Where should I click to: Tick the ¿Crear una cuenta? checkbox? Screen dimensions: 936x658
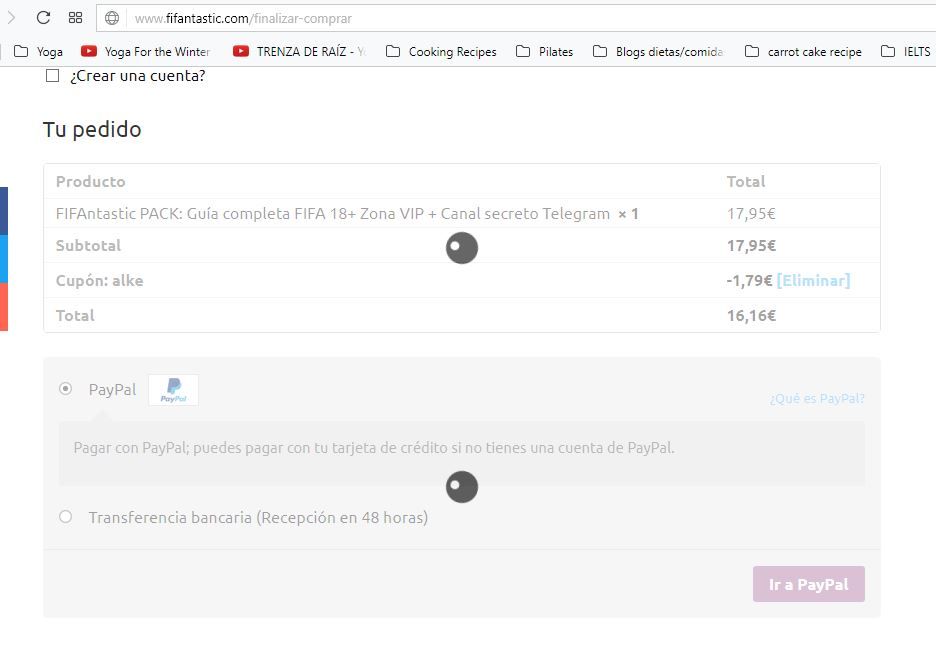[53, 76]
